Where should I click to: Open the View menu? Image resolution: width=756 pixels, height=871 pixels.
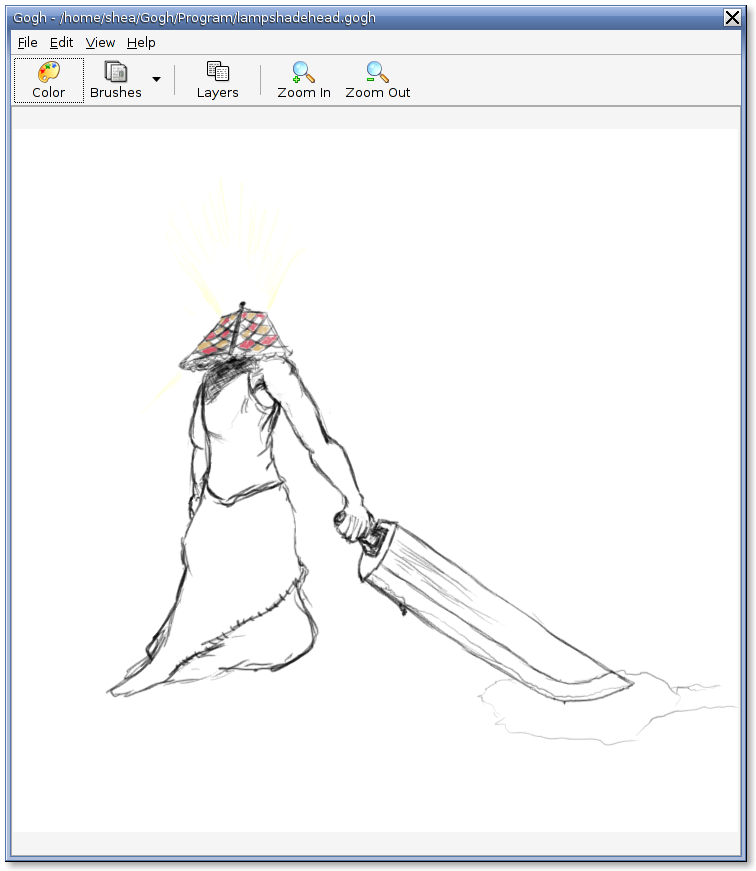pyautogui.click(x=100, y=43)
